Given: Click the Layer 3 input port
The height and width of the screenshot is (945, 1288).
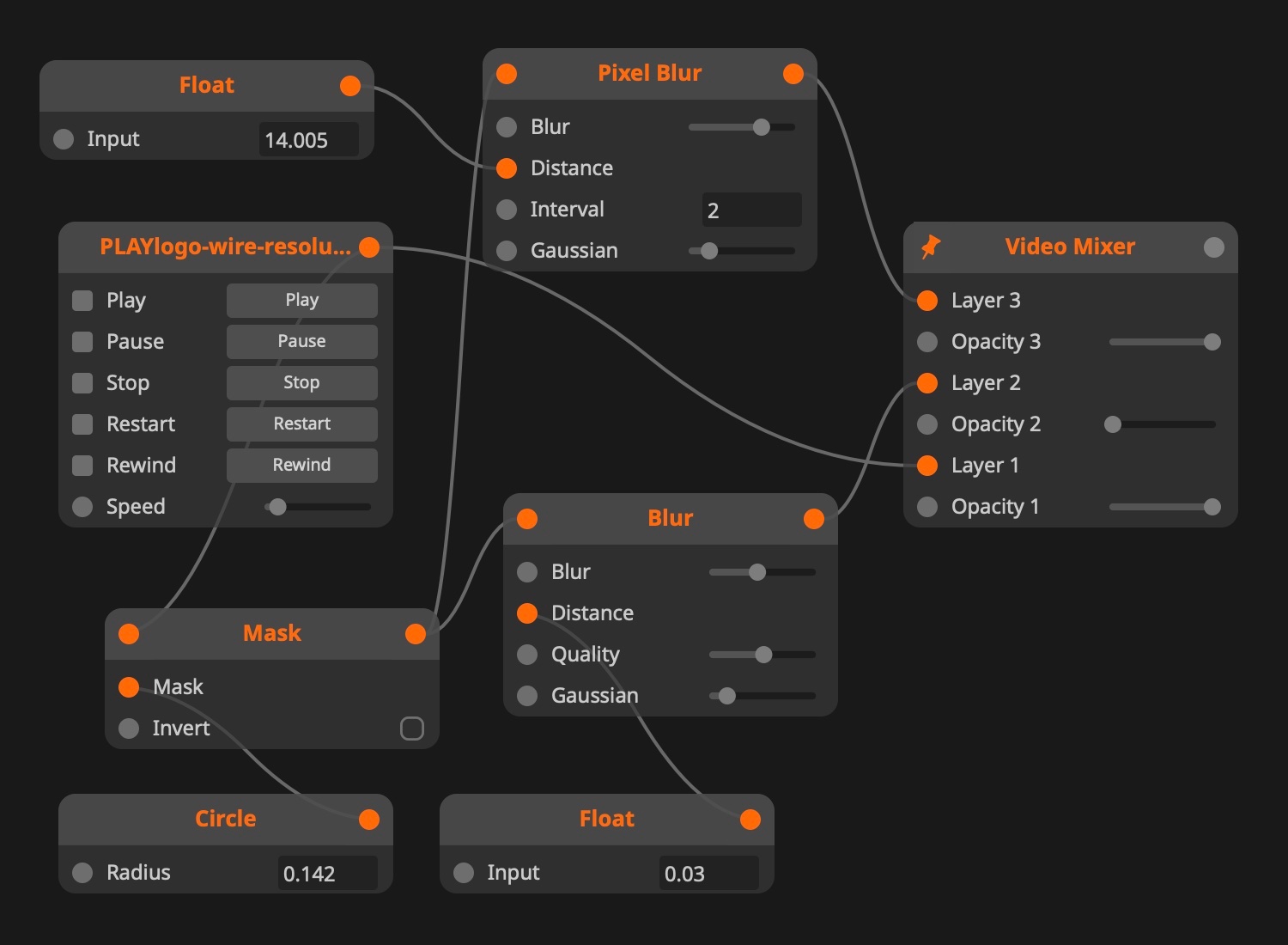Looking at the screenshot, I should [x=927, y=301].
